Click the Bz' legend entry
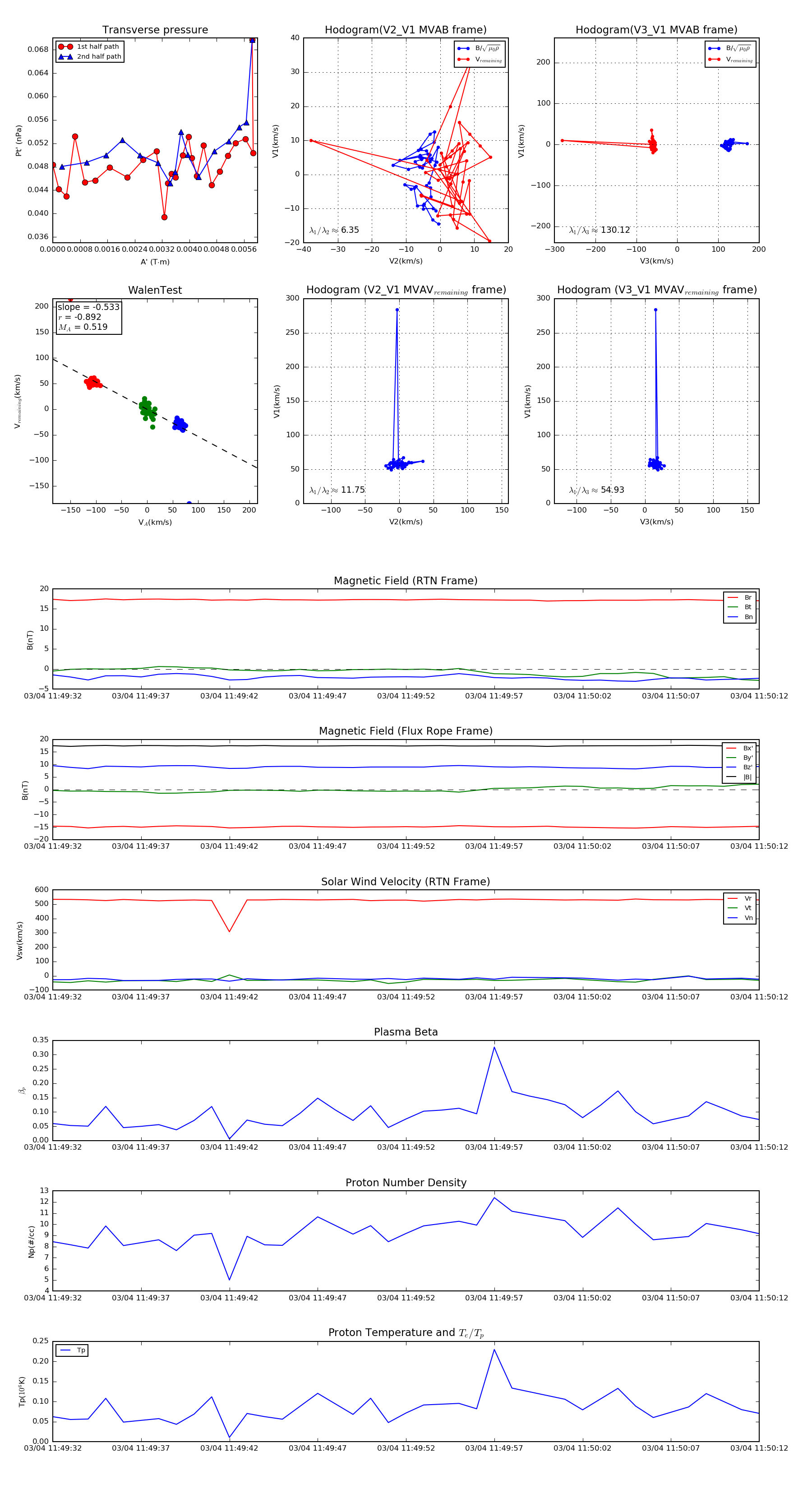812x1489 pixels. [739, 768]
